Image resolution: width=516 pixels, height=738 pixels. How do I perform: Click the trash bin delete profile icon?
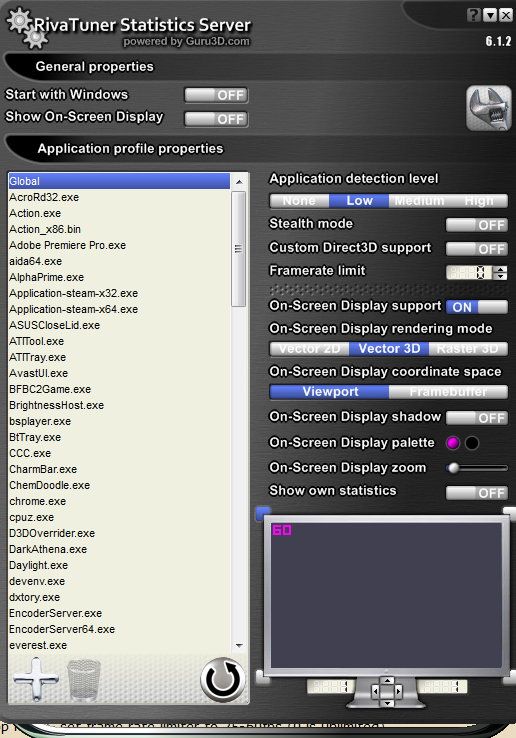click(84, 680)
